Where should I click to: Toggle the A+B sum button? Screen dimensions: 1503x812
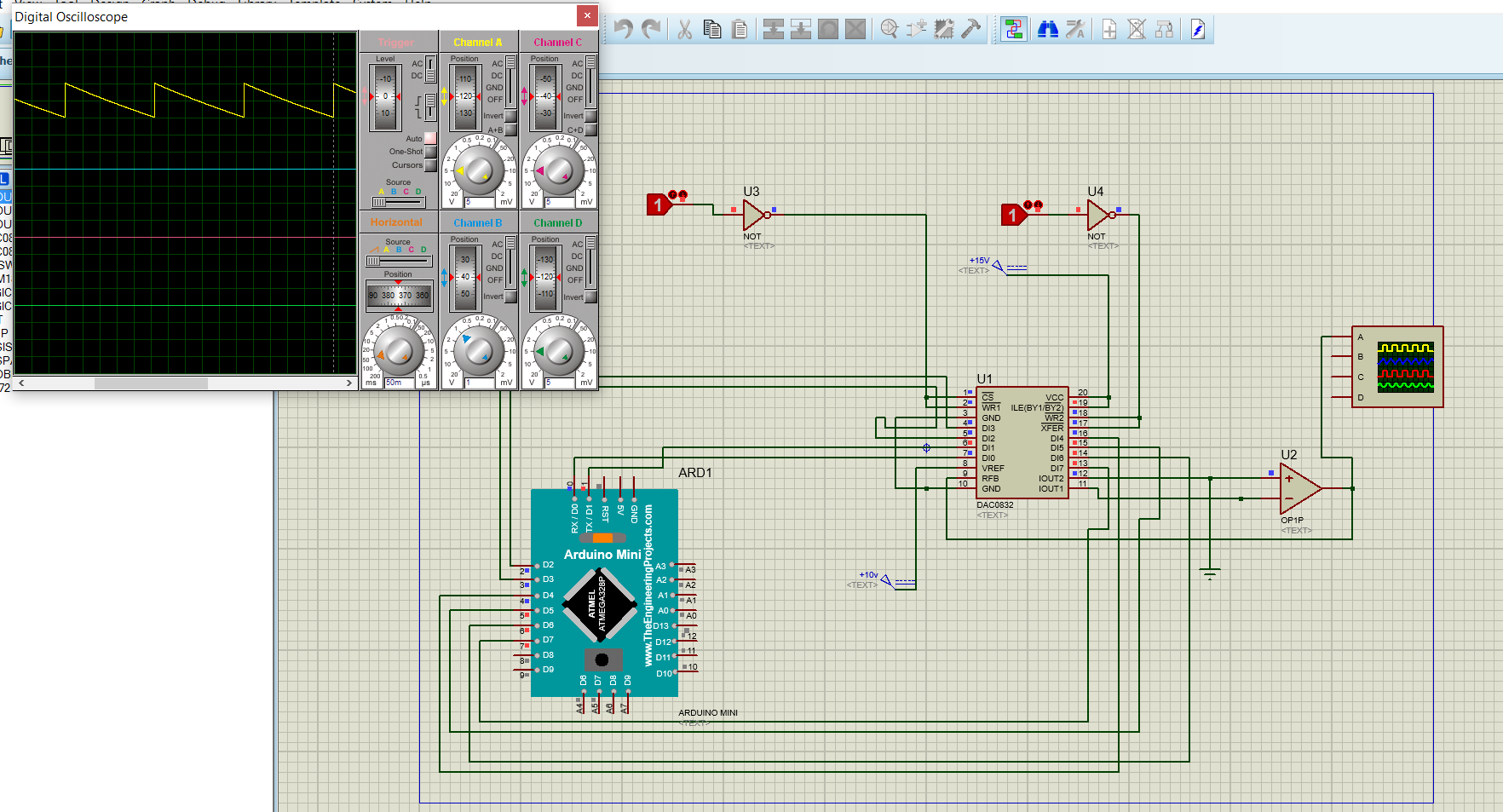pyautogui.click(x=511, y=130)
